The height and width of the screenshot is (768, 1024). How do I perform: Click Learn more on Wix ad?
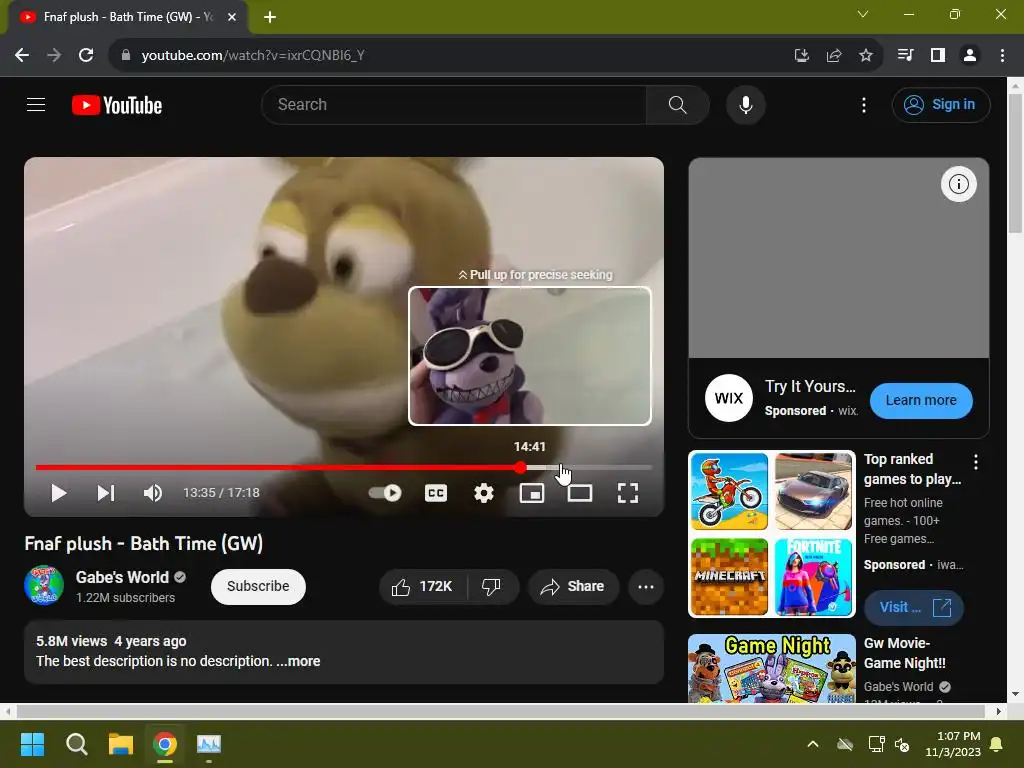921,400
